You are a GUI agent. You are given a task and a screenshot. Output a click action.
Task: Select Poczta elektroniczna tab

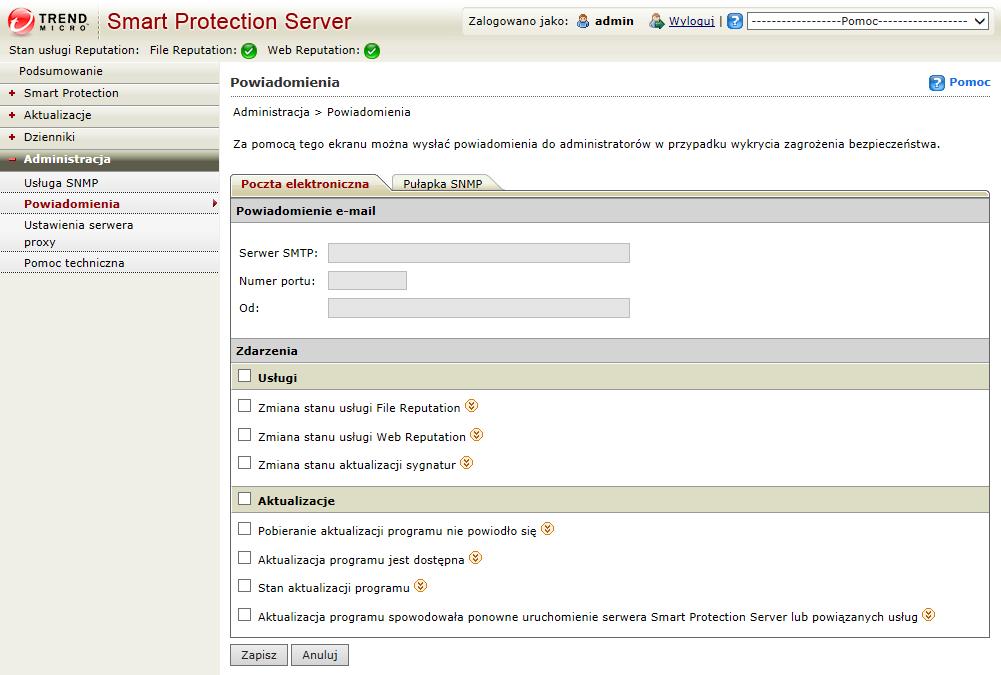point(305,184)
